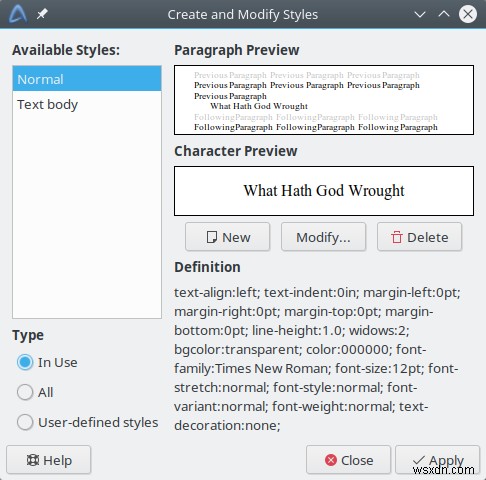486x480 pixels.
Task: Choose the User-defined styles radio option
Action: [25, 422]
